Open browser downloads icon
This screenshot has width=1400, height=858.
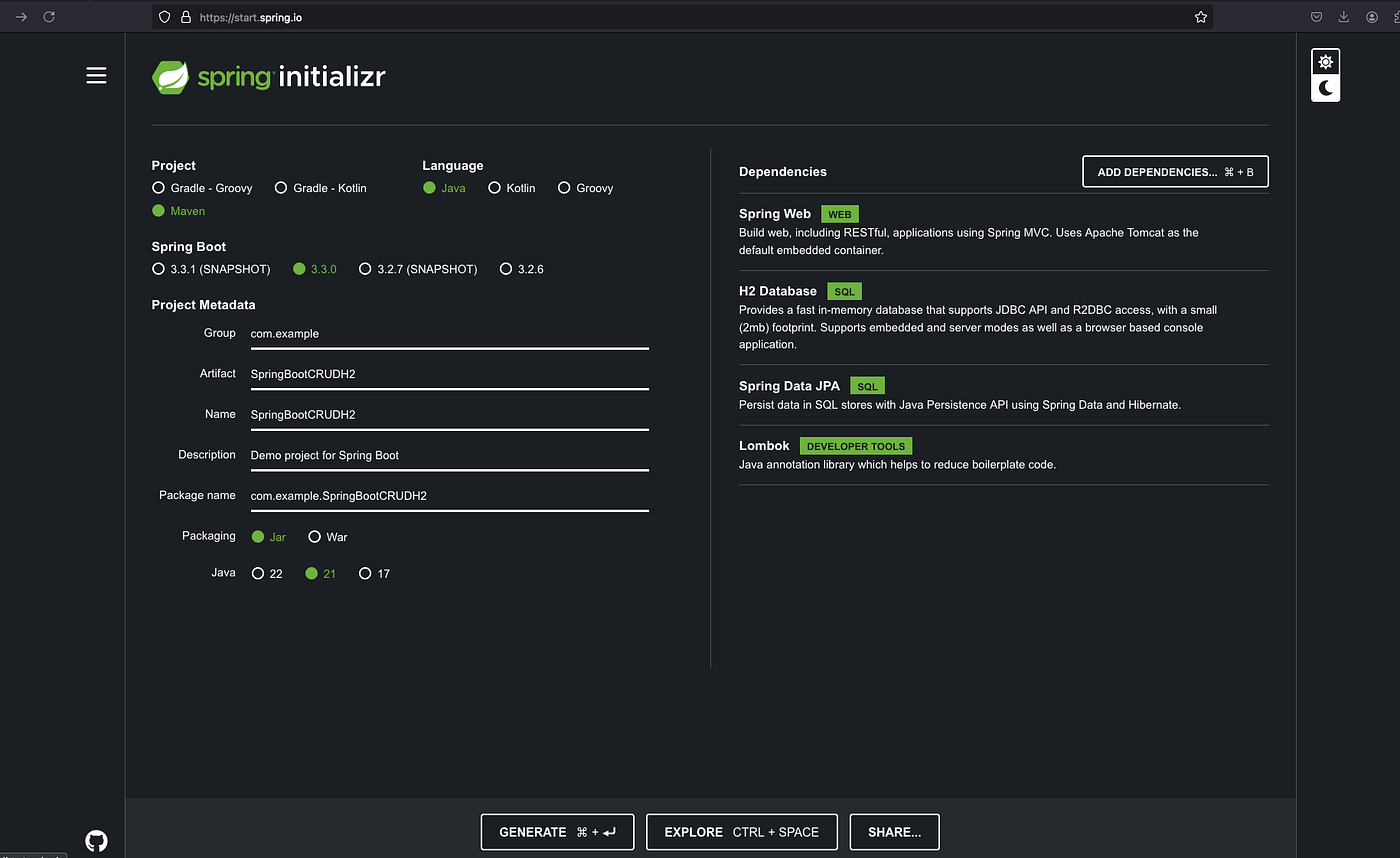pos(1344,17)
